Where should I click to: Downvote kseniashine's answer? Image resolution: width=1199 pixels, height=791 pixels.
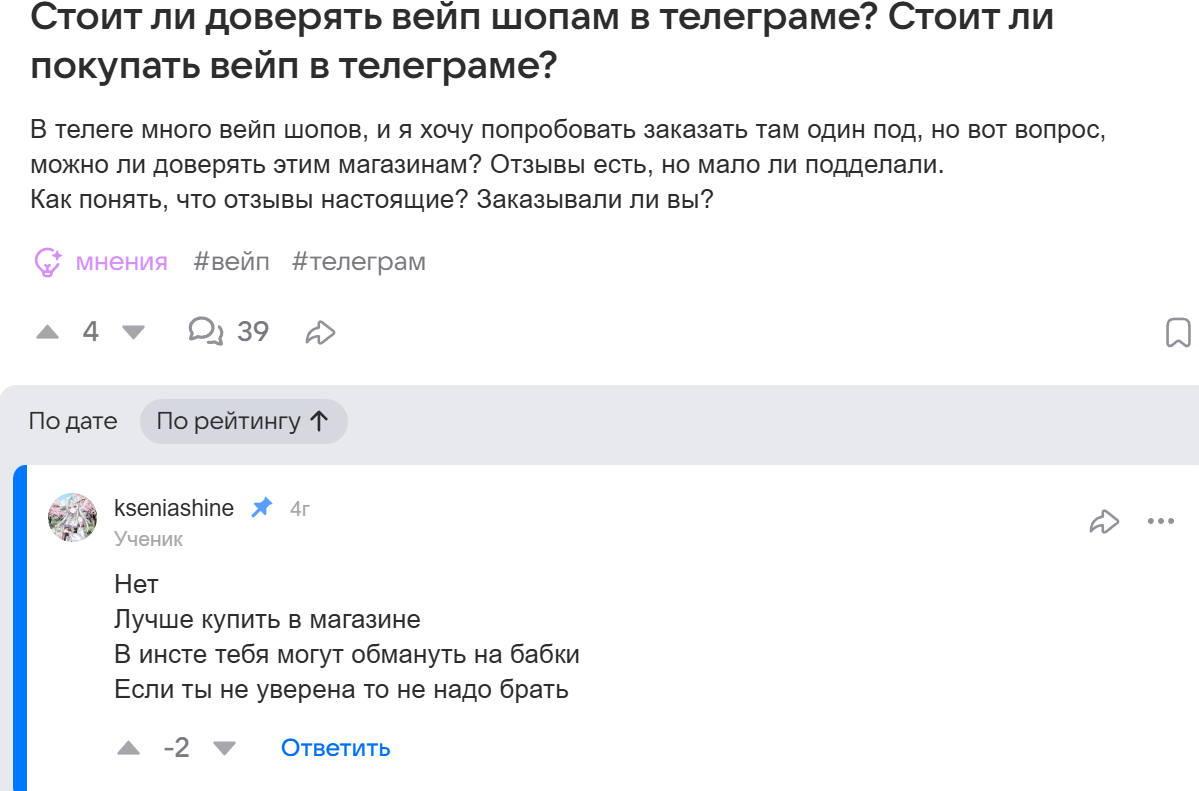click(x=225, y=748)
